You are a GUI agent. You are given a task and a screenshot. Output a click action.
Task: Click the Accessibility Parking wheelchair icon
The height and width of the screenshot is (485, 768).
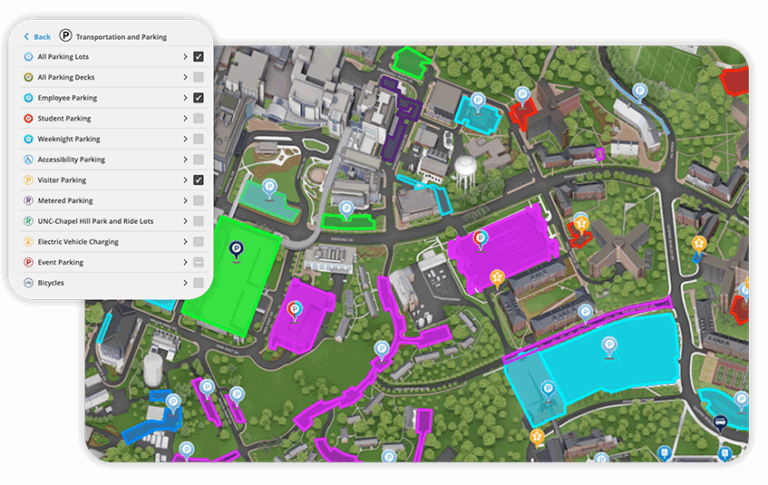pyautogui.click(x=28, y=159)
